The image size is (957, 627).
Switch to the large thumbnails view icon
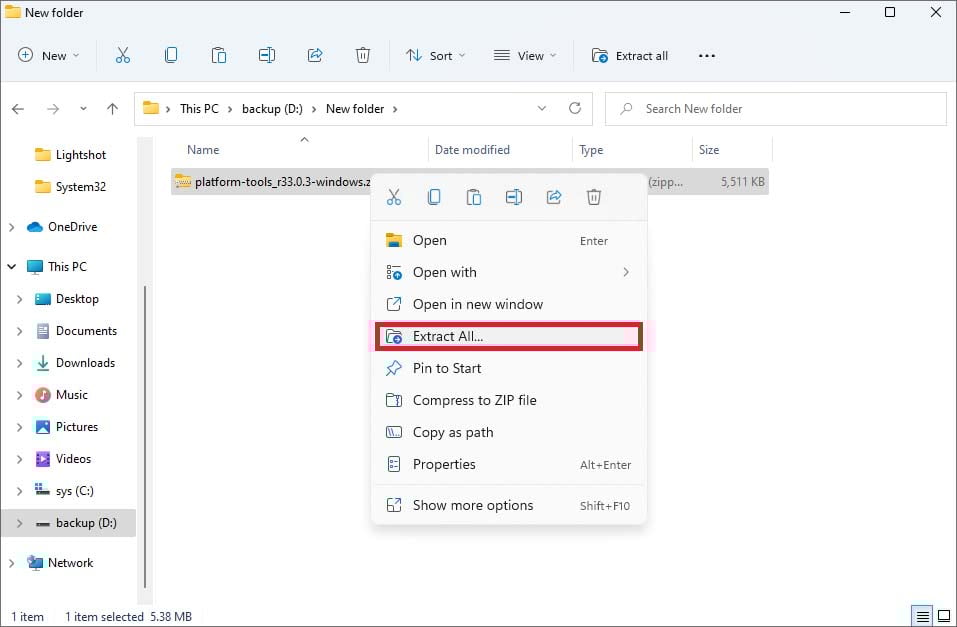(944, 616)
